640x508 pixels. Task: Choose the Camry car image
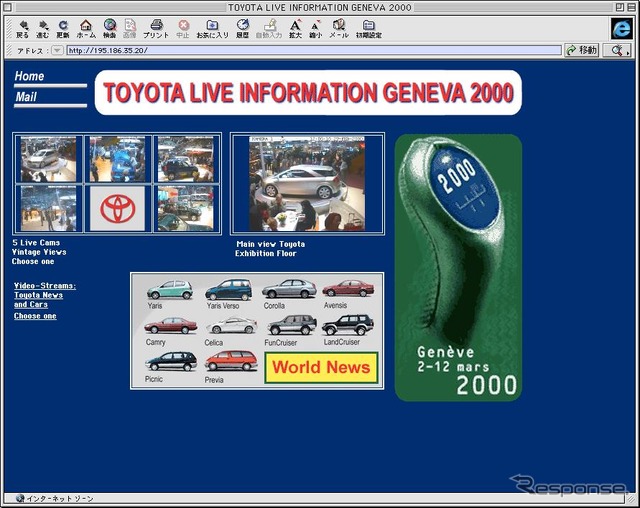pyautogui.click(x=171, y=326)
